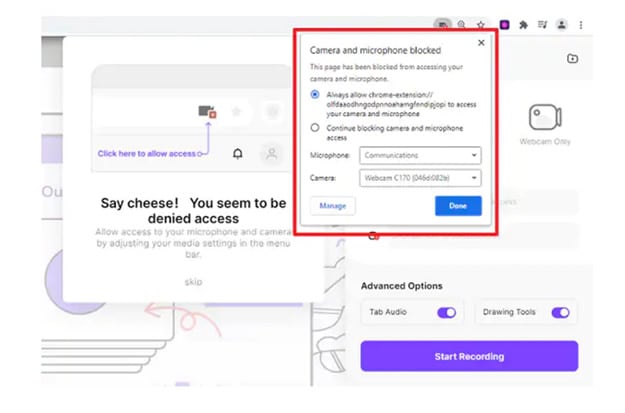625x413 pixels.
Task: Open the purple screen recorder extension icon
Action: (x=504, y=24)
